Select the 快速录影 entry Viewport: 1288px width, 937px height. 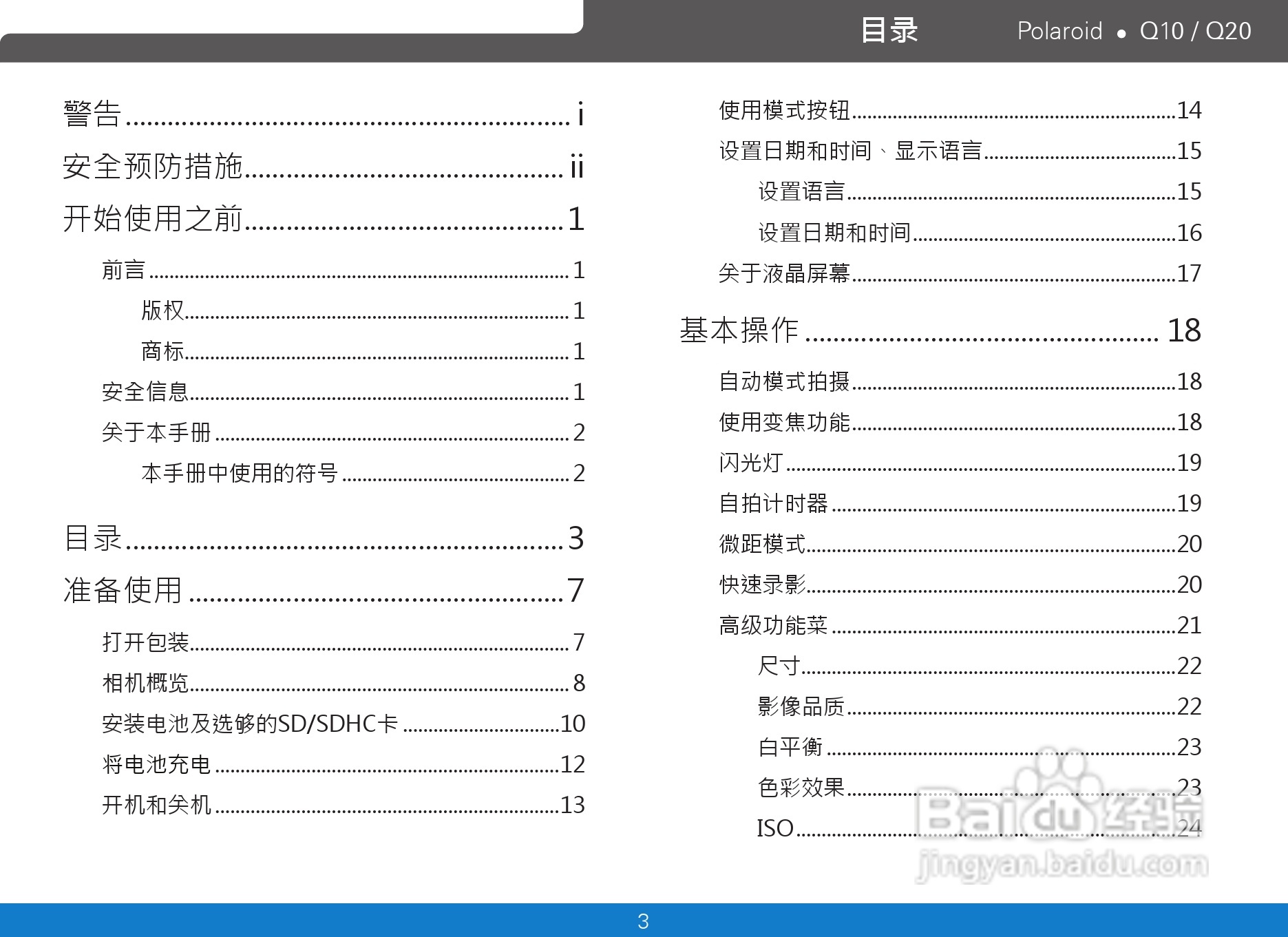[960, 585]
